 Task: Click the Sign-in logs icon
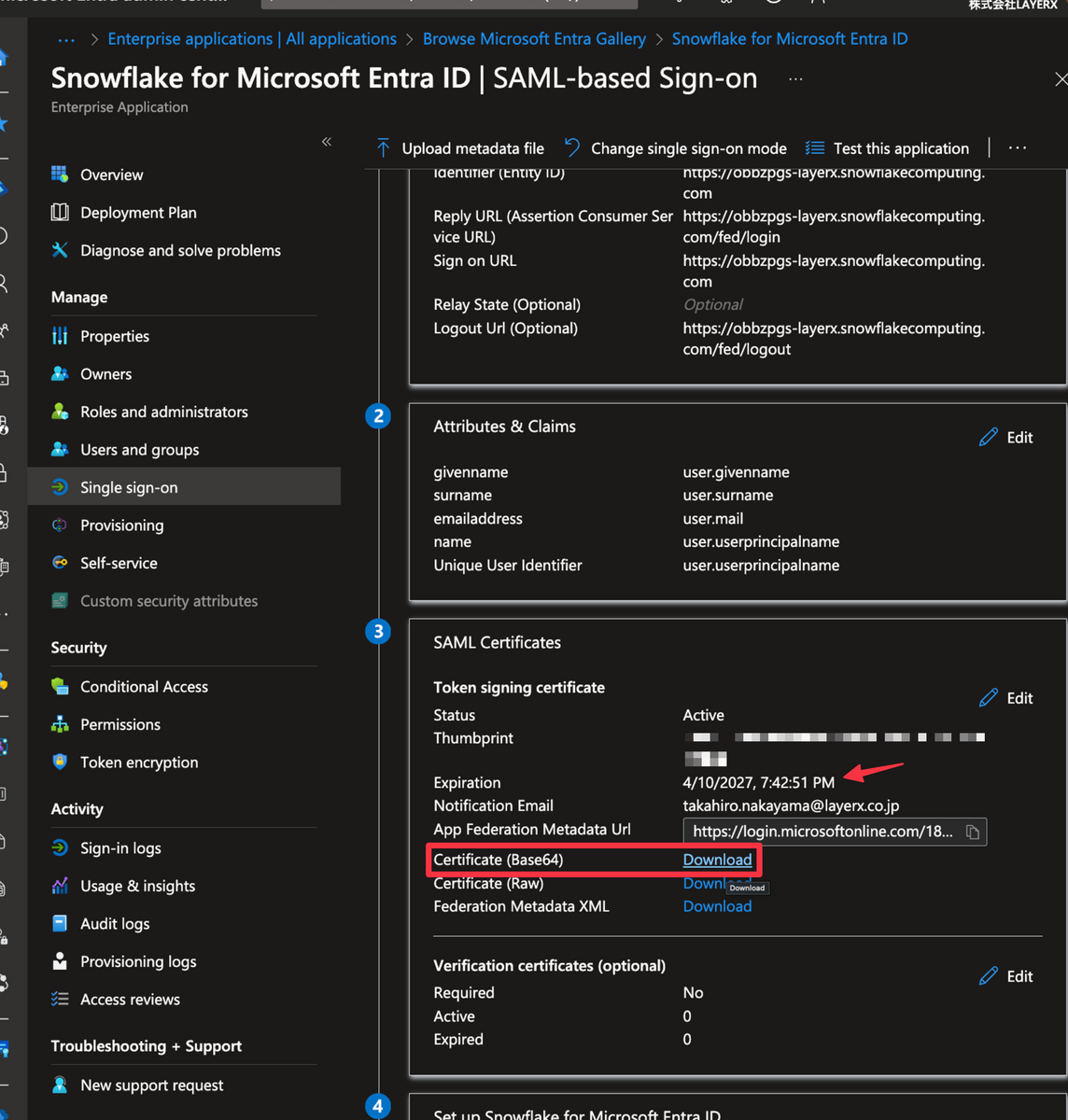tap(60, 847)
